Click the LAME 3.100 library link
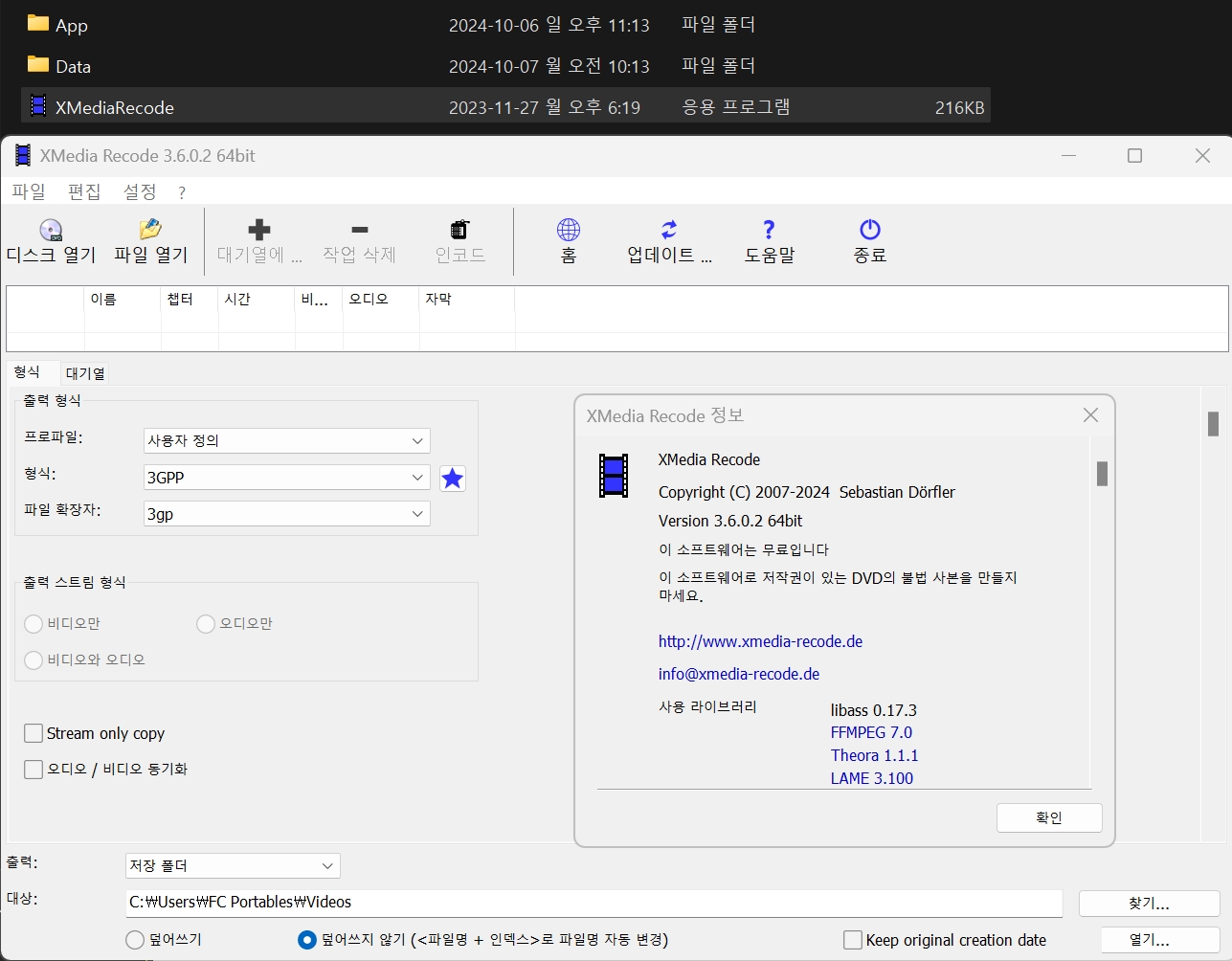1232x961 pixels. pyautogui.click(x=872, y=778)
